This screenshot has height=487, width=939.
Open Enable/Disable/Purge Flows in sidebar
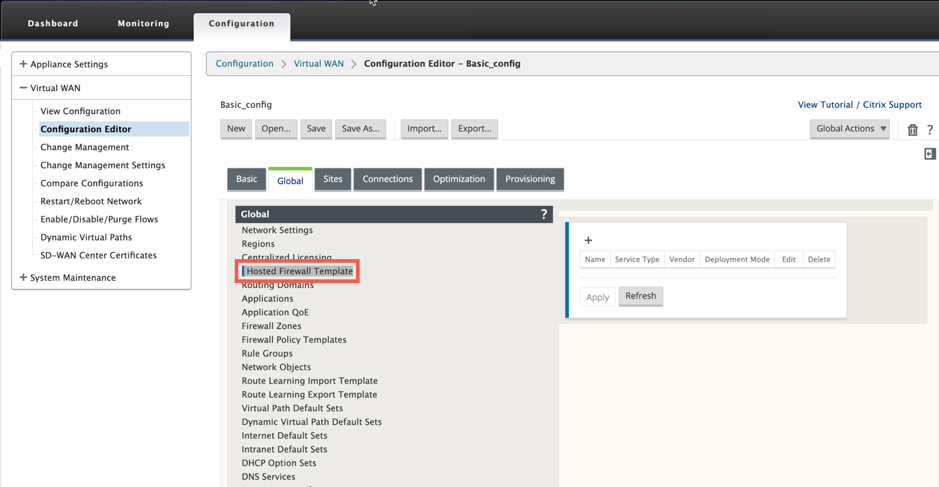coord(99,219)
